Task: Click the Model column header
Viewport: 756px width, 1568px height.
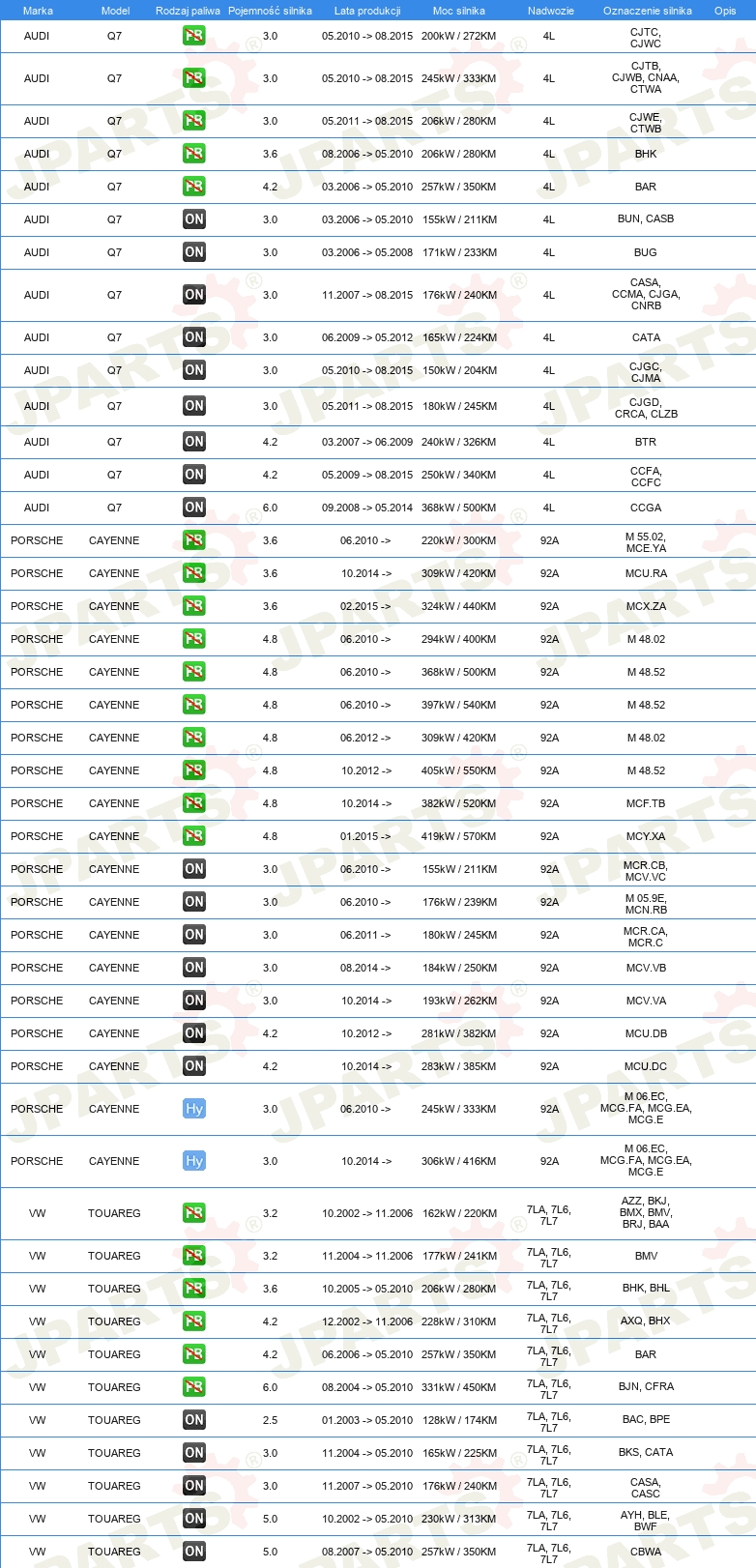Action: tap(115, 11)
